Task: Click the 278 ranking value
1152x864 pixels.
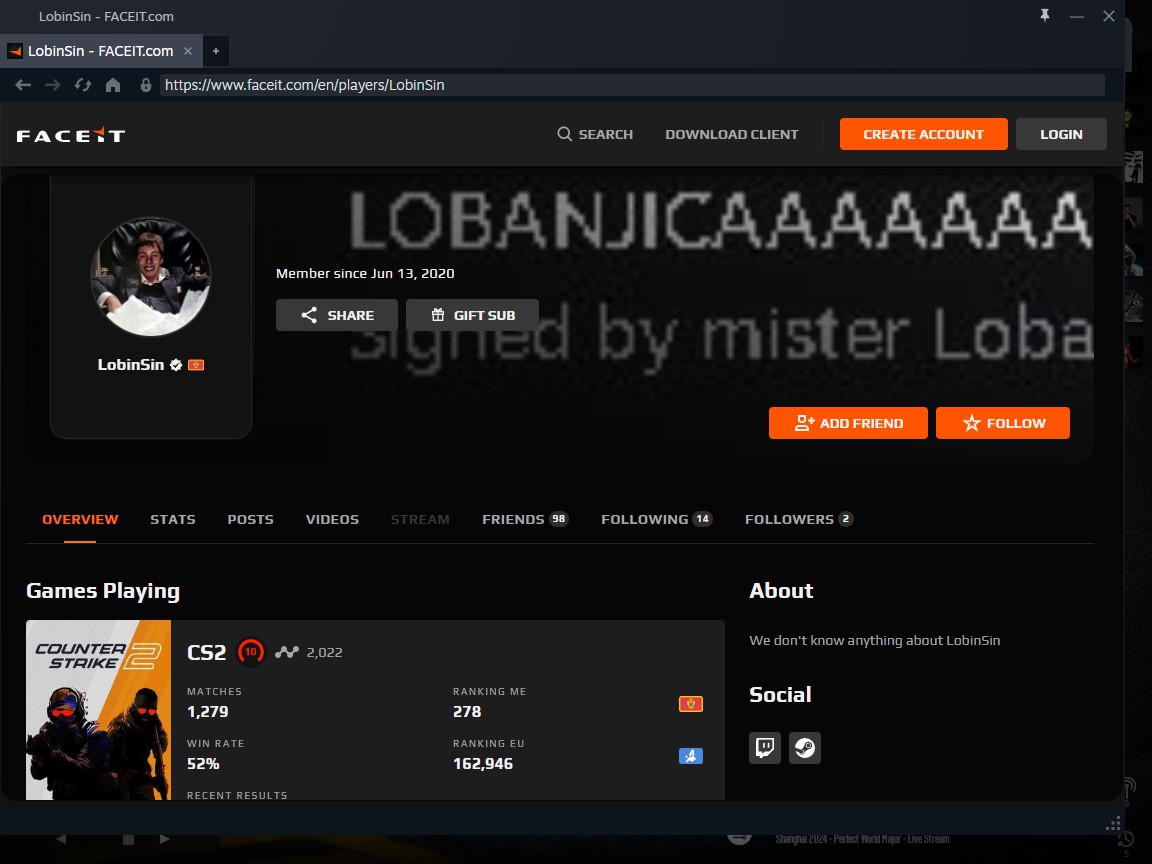Action: 467,711
